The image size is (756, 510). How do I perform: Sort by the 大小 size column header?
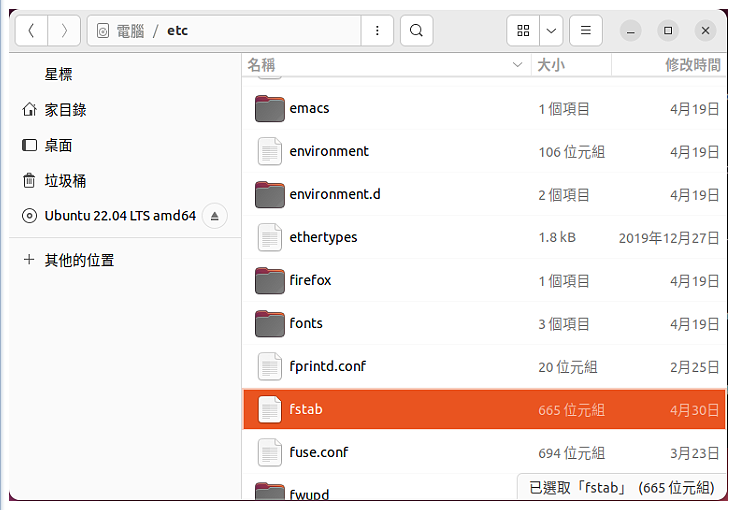point(571,65)
